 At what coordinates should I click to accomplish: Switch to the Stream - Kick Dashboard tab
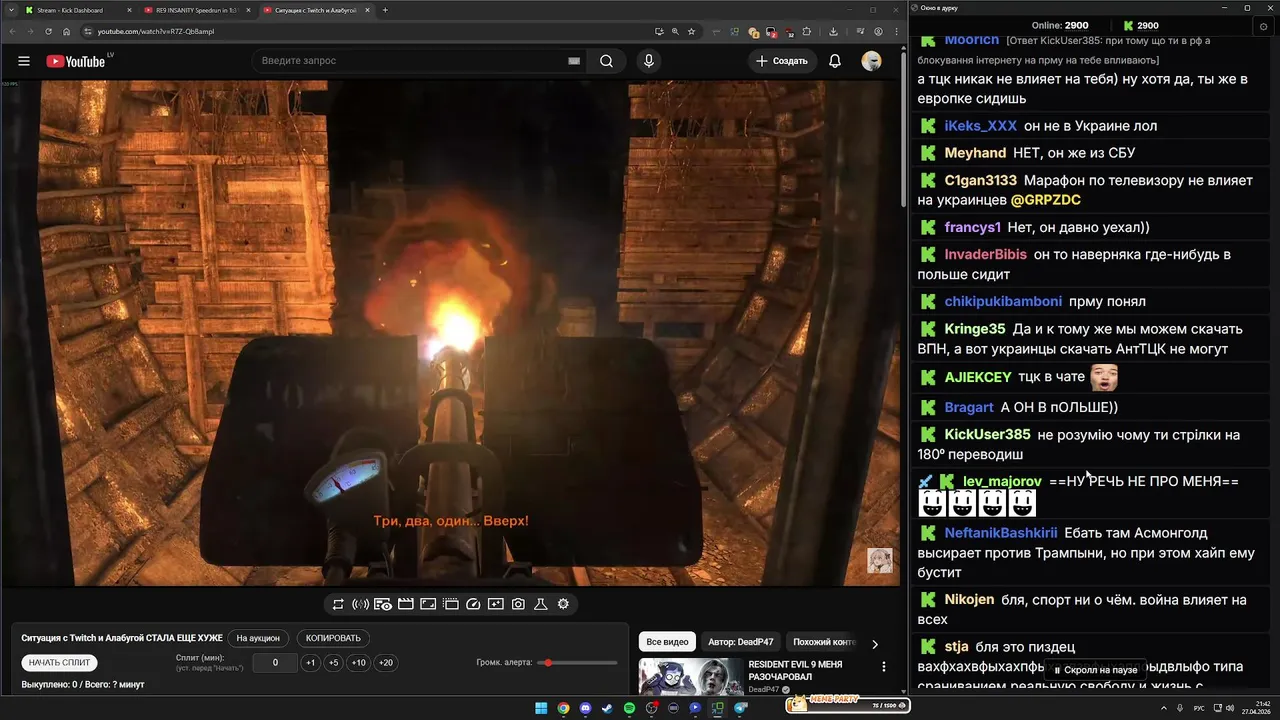(x=78, y=10)
